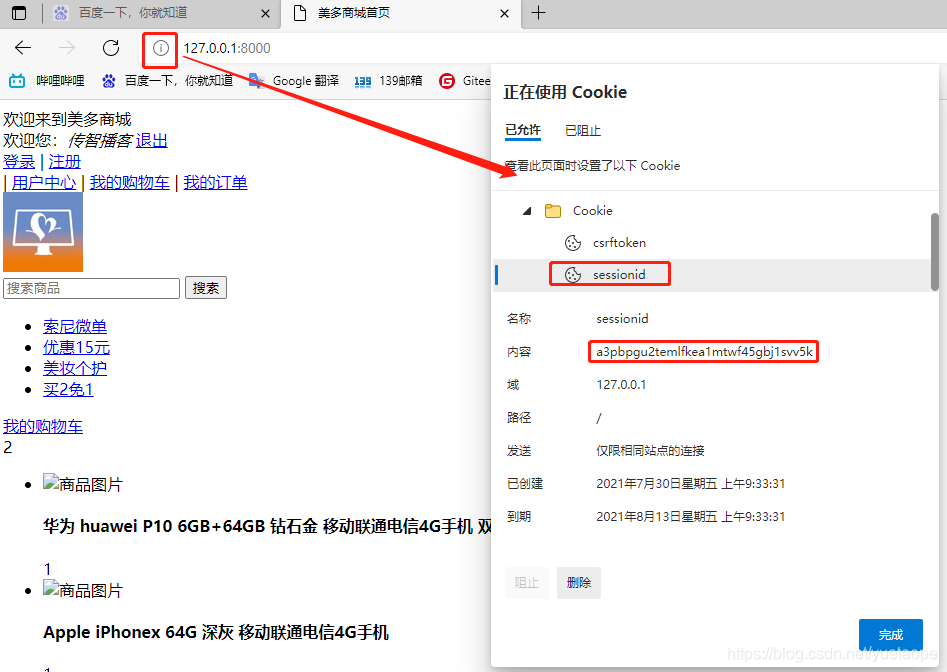947x672 pixels.
Task: Click the 仅限相同站点的连接 text
Action: 650,450
